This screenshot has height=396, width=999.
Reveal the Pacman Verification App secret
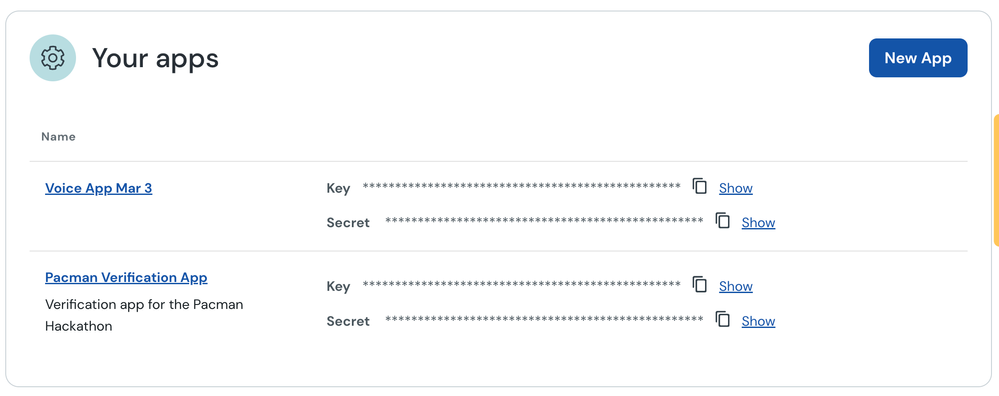click(x=758, y=322)
